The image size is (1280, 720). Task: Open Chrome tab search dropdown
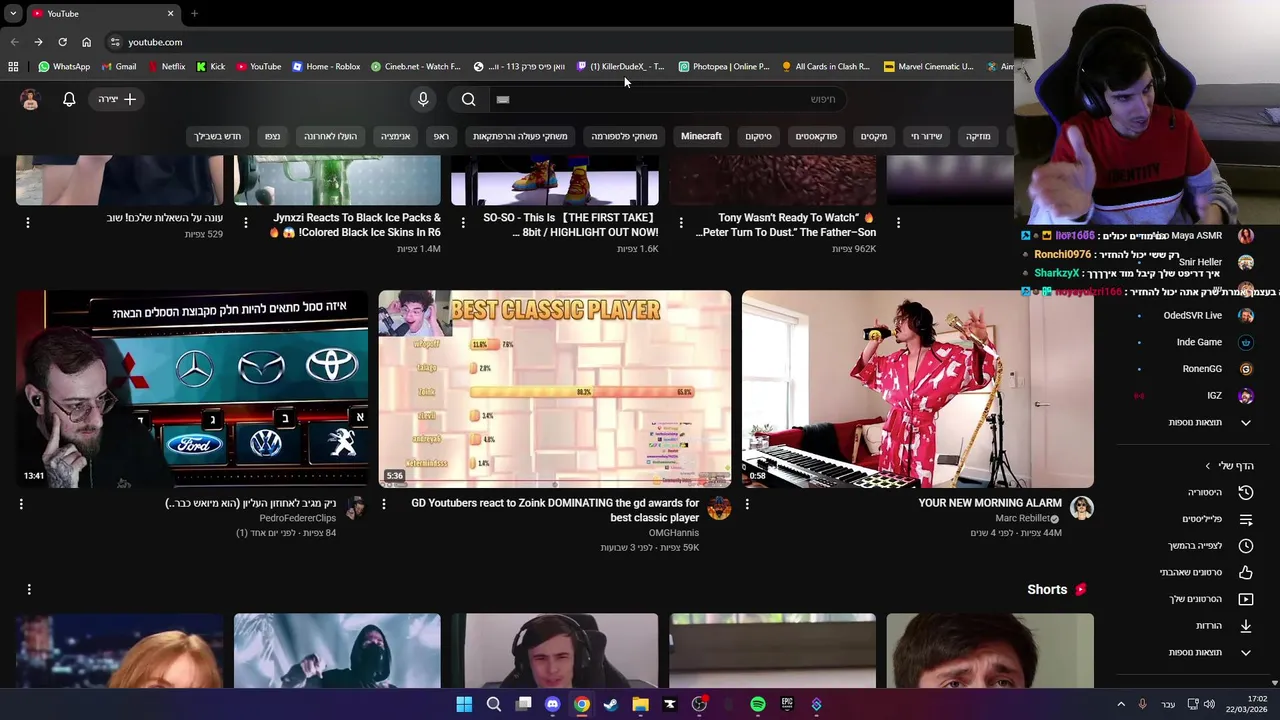13,13
